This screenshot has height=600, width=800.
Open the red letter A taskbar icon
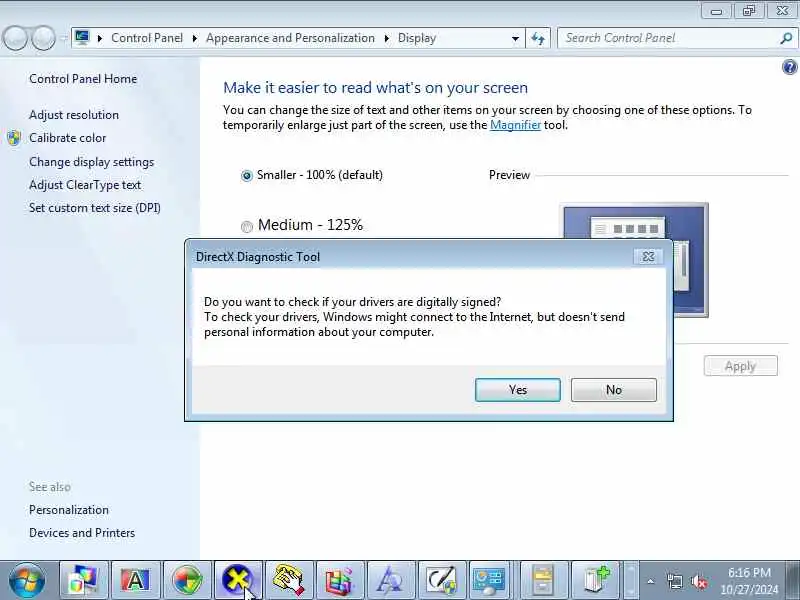tap(135, 580)
